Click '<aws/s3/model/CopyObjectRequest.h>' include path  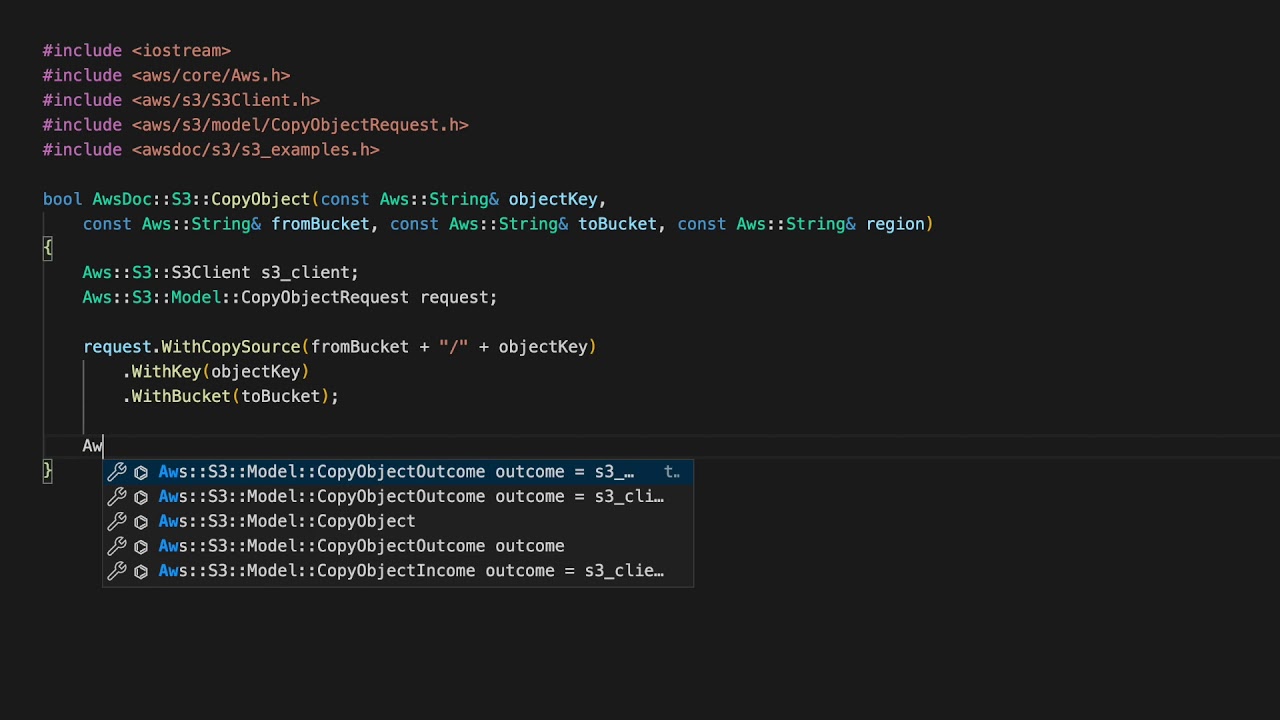pos(300,125)
